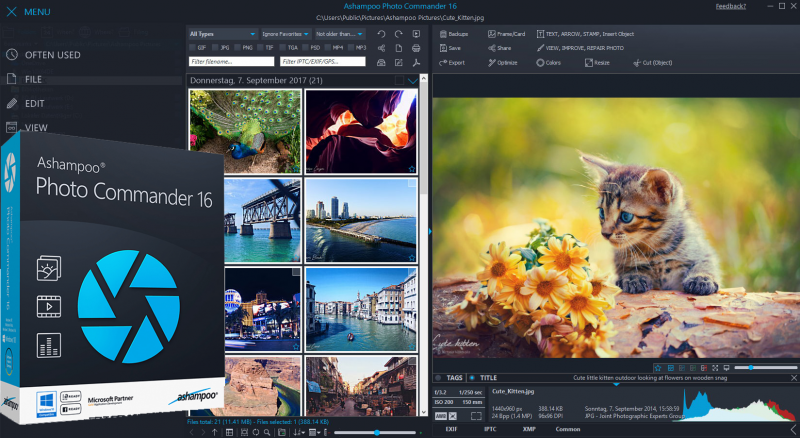Open Resize tool
Viewport: 800px width, 438px height.
[x=597, y=63]
